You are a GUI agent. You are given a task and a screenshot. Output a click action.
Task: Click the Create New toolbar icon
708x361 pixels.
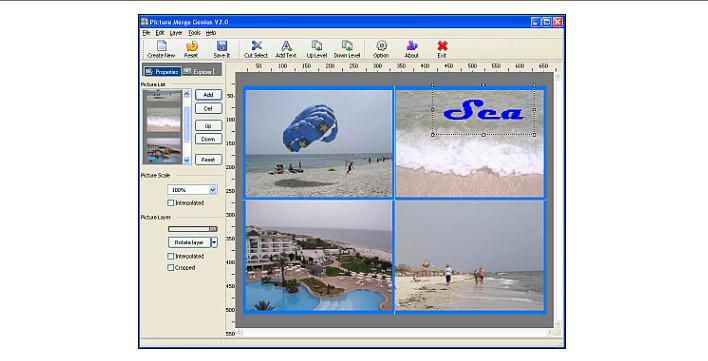point(161,49)
